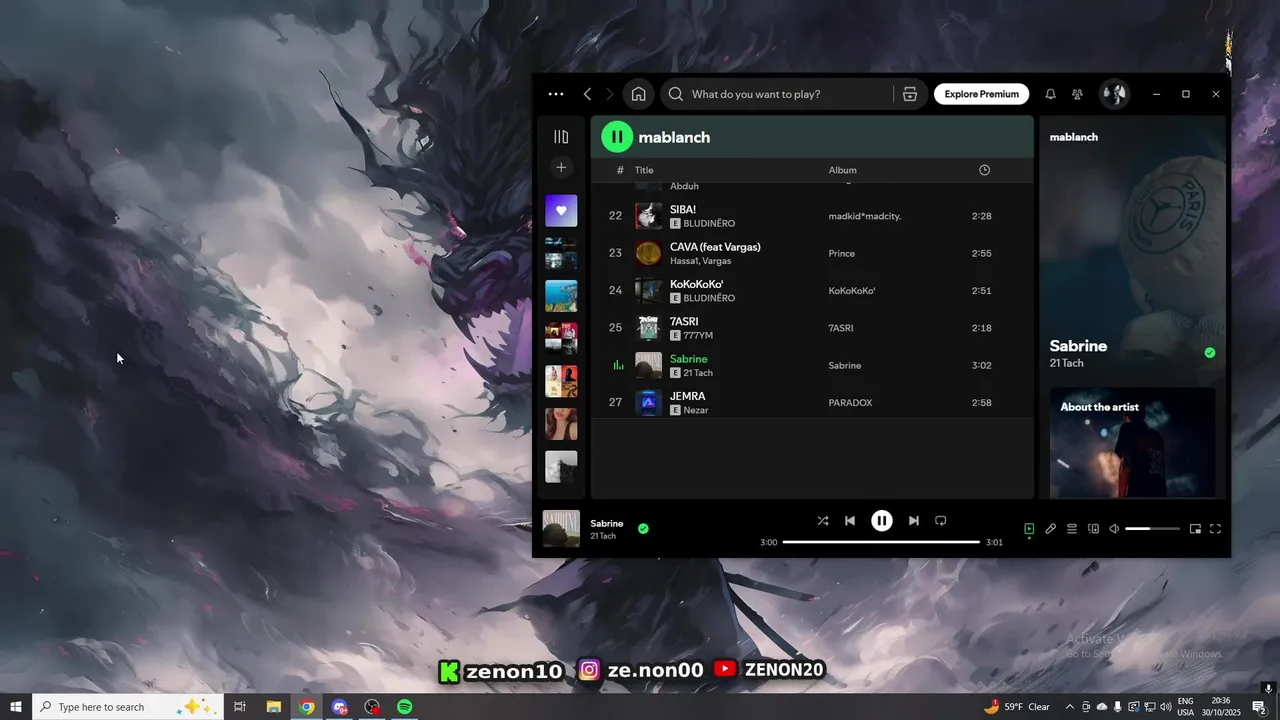The height and width of the screenshot is (720, 1280).
Task: Click the Windows taskbar search box
Action: pos(126,707)
